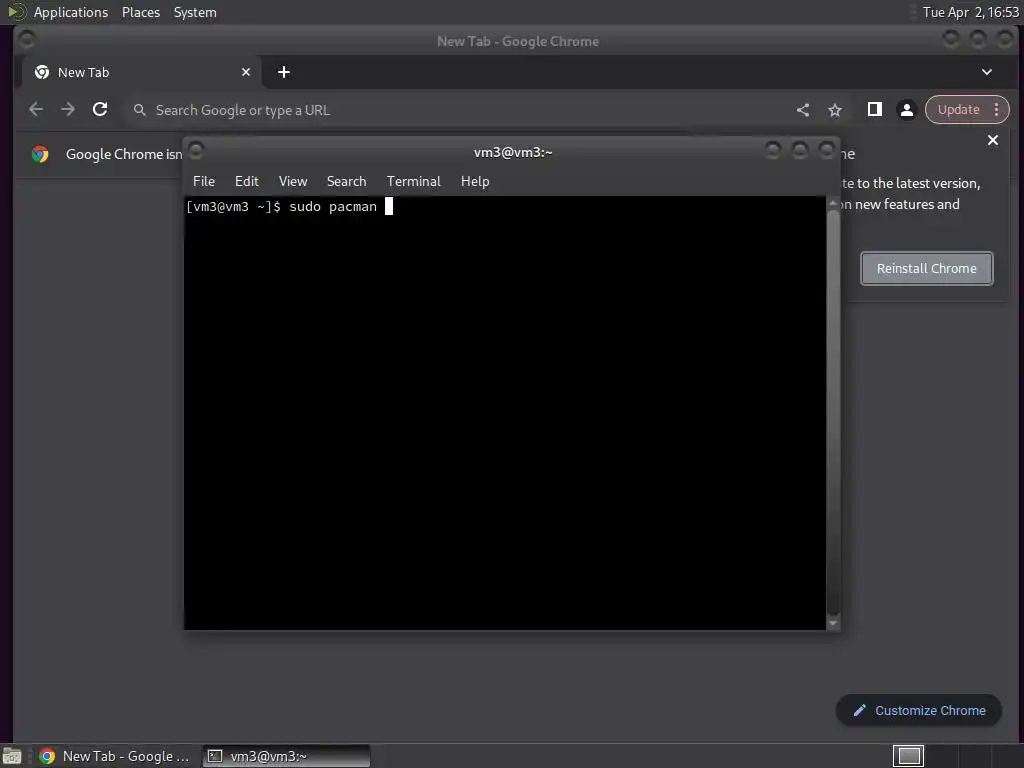The width and height of the screenshot is (1024, 768).
Task: Open Chrome's side panel icon
Action: click(x=874, y=109)
